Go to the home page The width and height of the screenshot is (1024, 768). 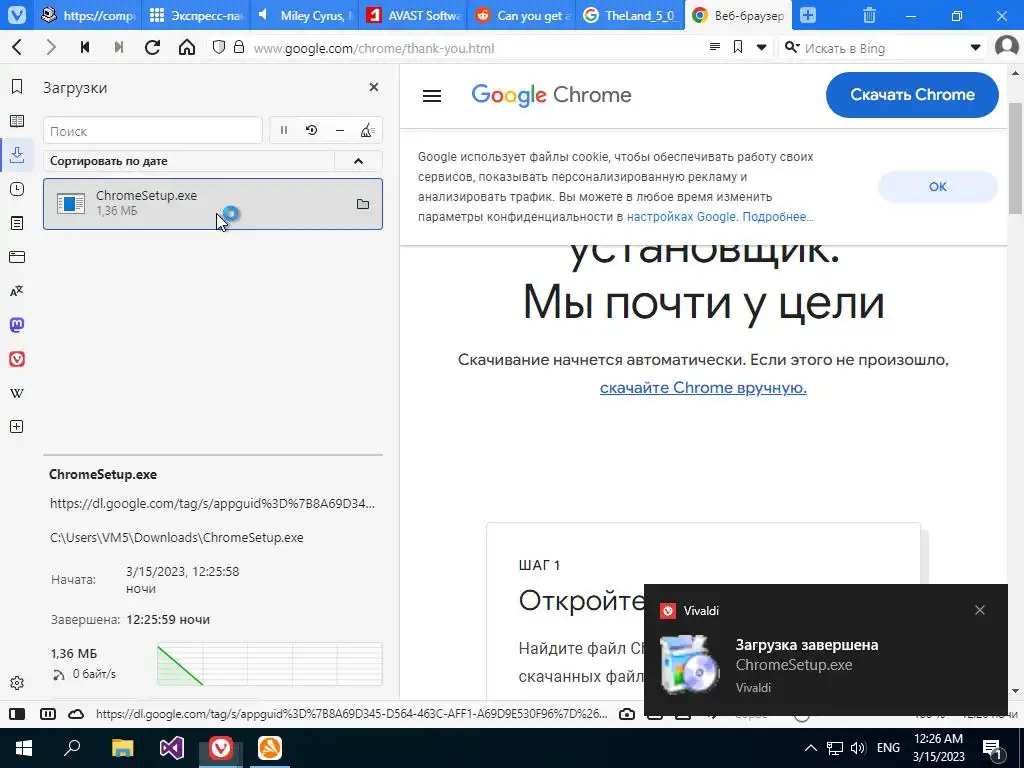coord(187,47)
